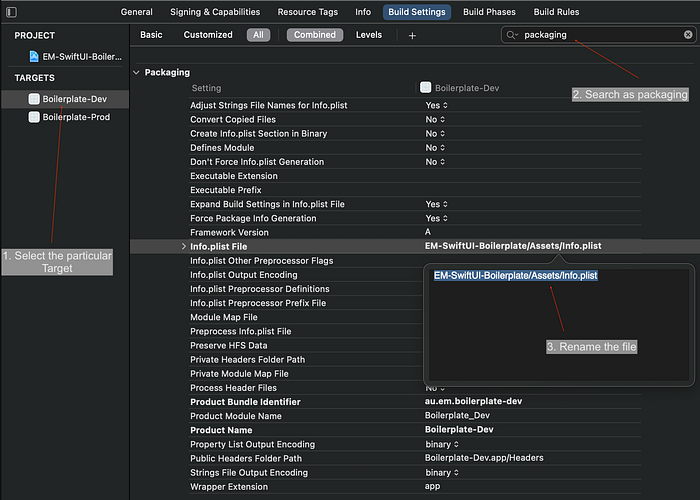Click the Boilerplate-Dev target app icon
This screenshot has width=700, height=500.
[34, 99]
